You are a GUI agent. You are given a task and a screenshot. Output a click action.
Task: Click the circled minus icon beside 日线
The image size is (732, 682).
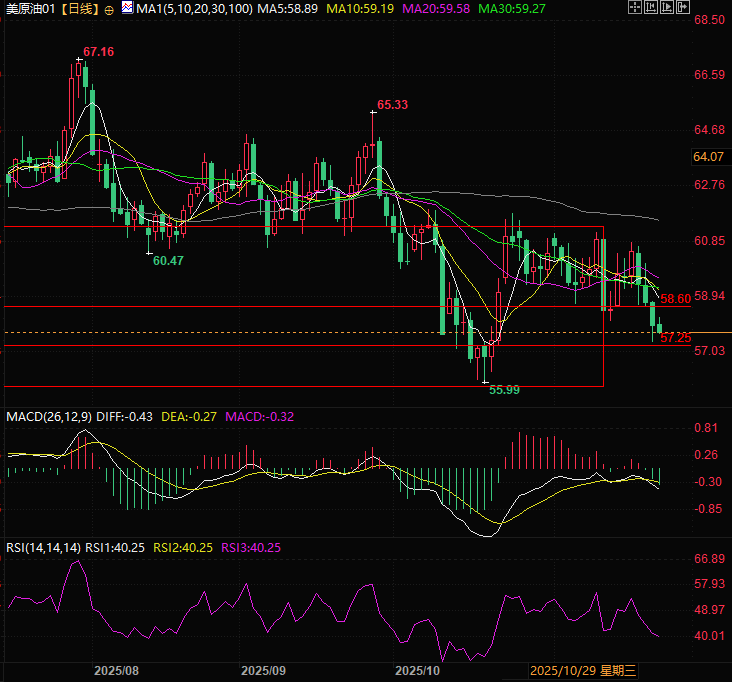[109, 9]
